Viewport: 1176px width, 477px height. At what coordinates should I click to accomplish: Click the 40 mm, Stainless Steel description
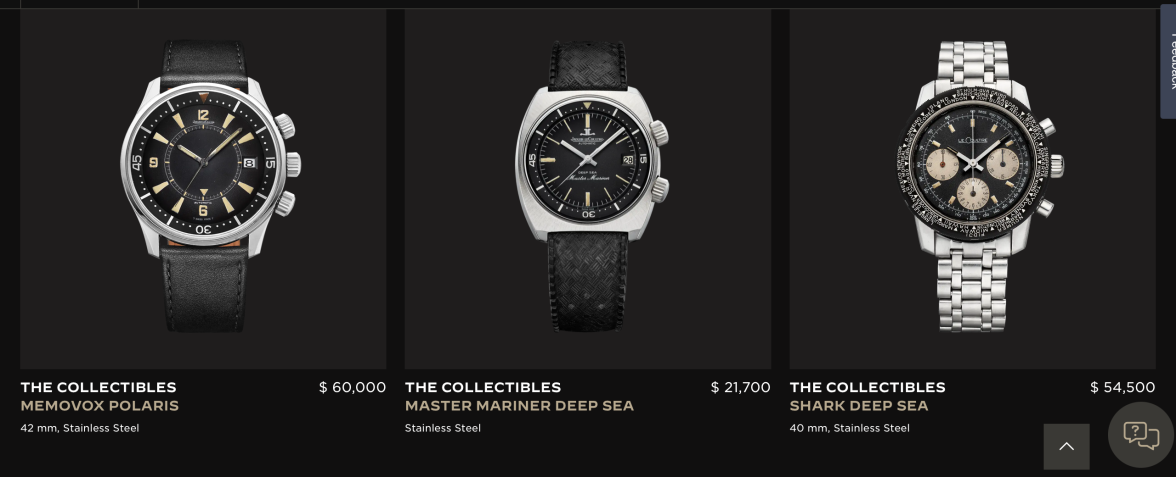[x=849, y=428]
